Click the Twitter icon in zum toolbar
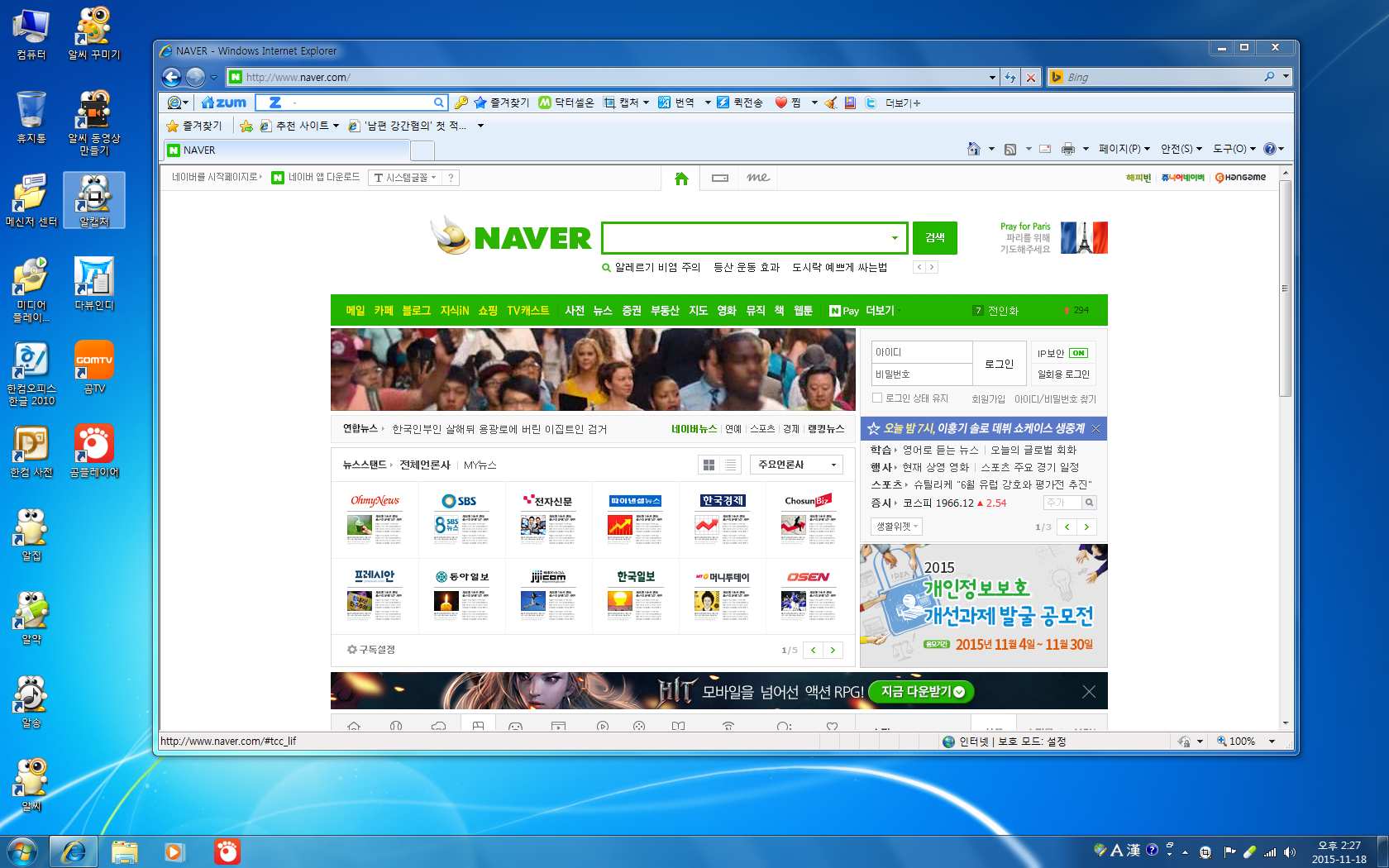Screen dimensions: 1389x868 point(871,103)
